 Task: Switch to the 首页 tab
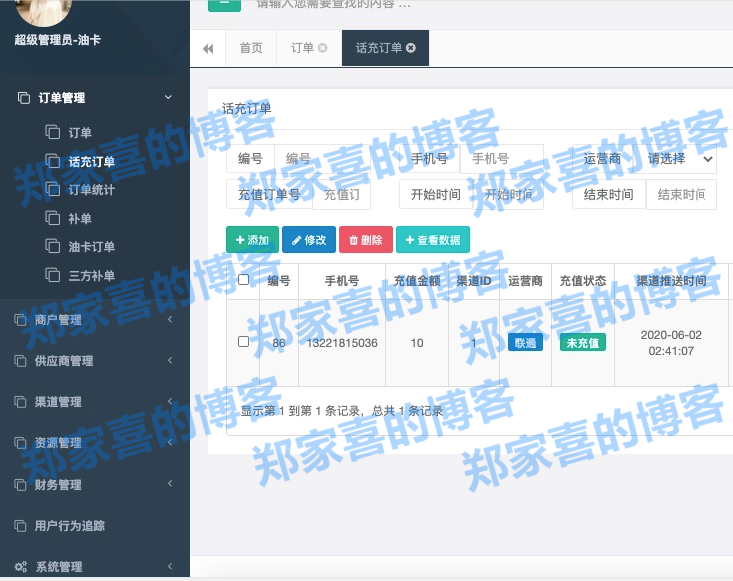[x=251, y=48]
